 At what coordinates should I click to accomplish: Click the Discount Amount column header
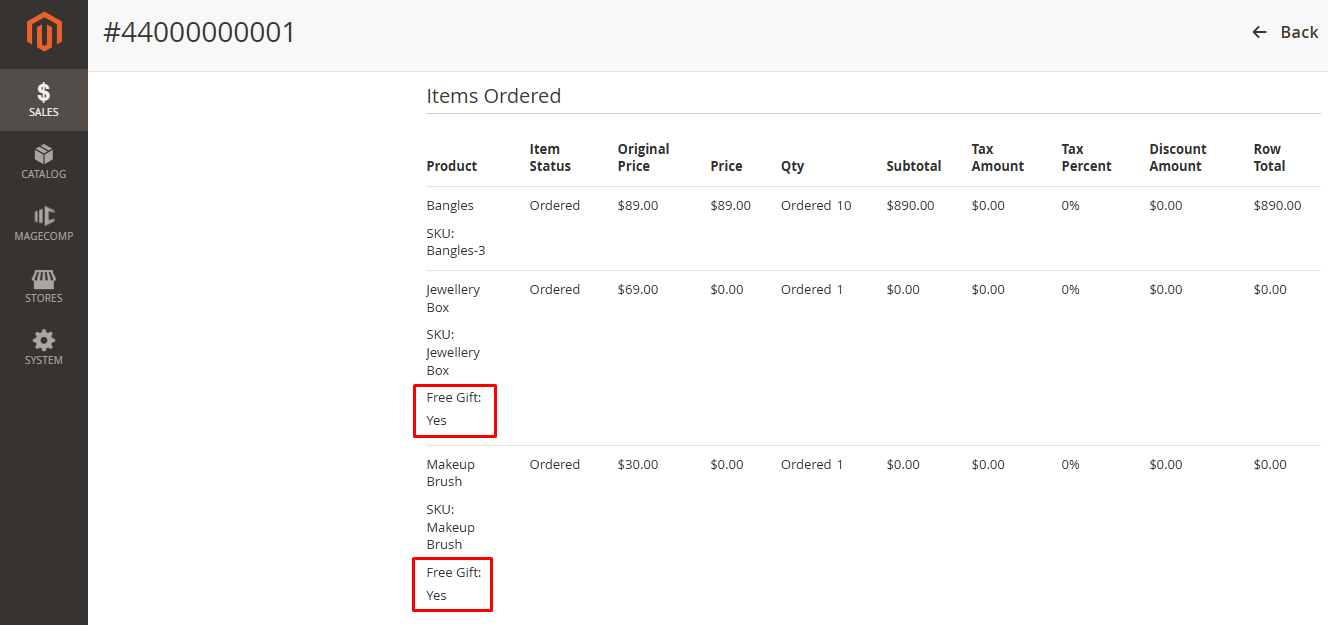1177,157
